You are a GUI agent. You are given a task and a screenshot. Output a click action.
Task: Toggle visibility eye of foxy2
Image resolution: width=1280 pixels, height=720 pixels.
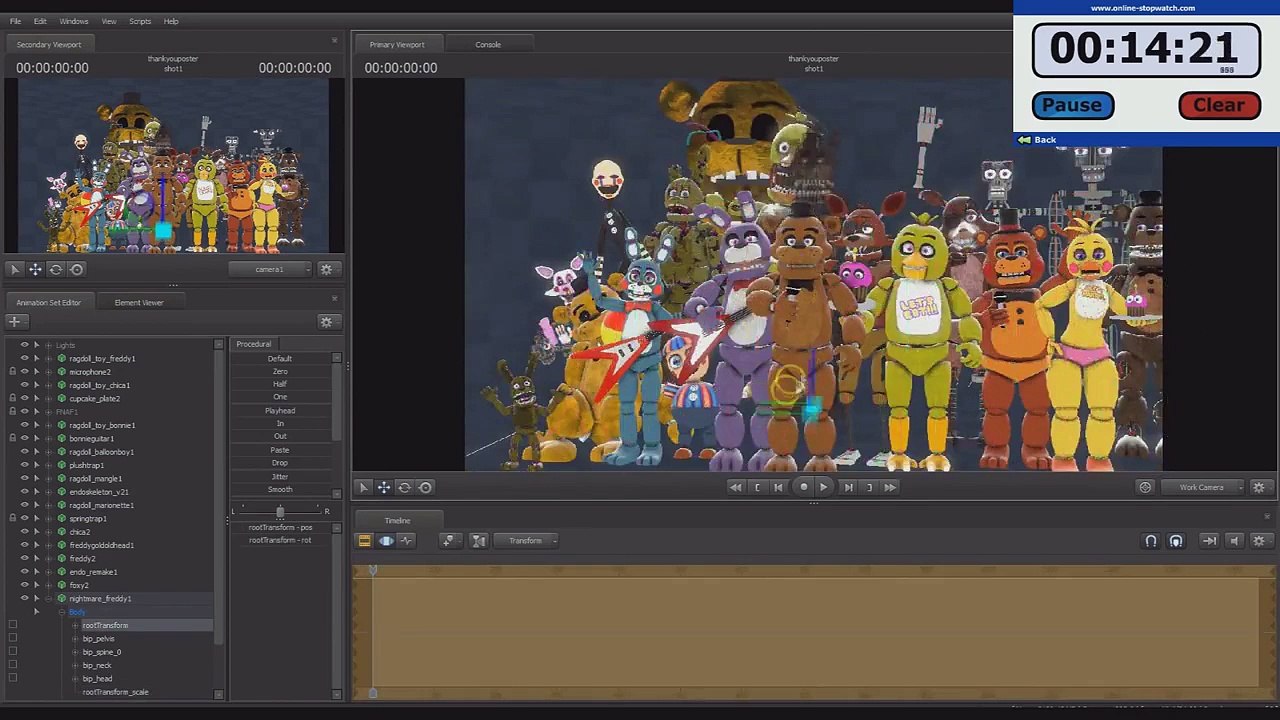[x=24, y=585]
